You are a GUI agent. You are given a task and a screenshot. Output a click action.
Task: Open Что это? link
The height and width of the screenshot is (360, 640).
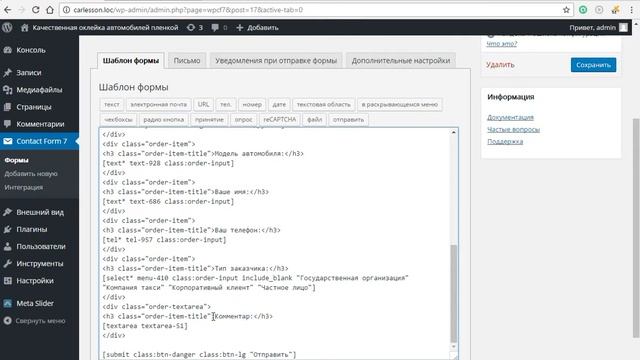(502, 44)
